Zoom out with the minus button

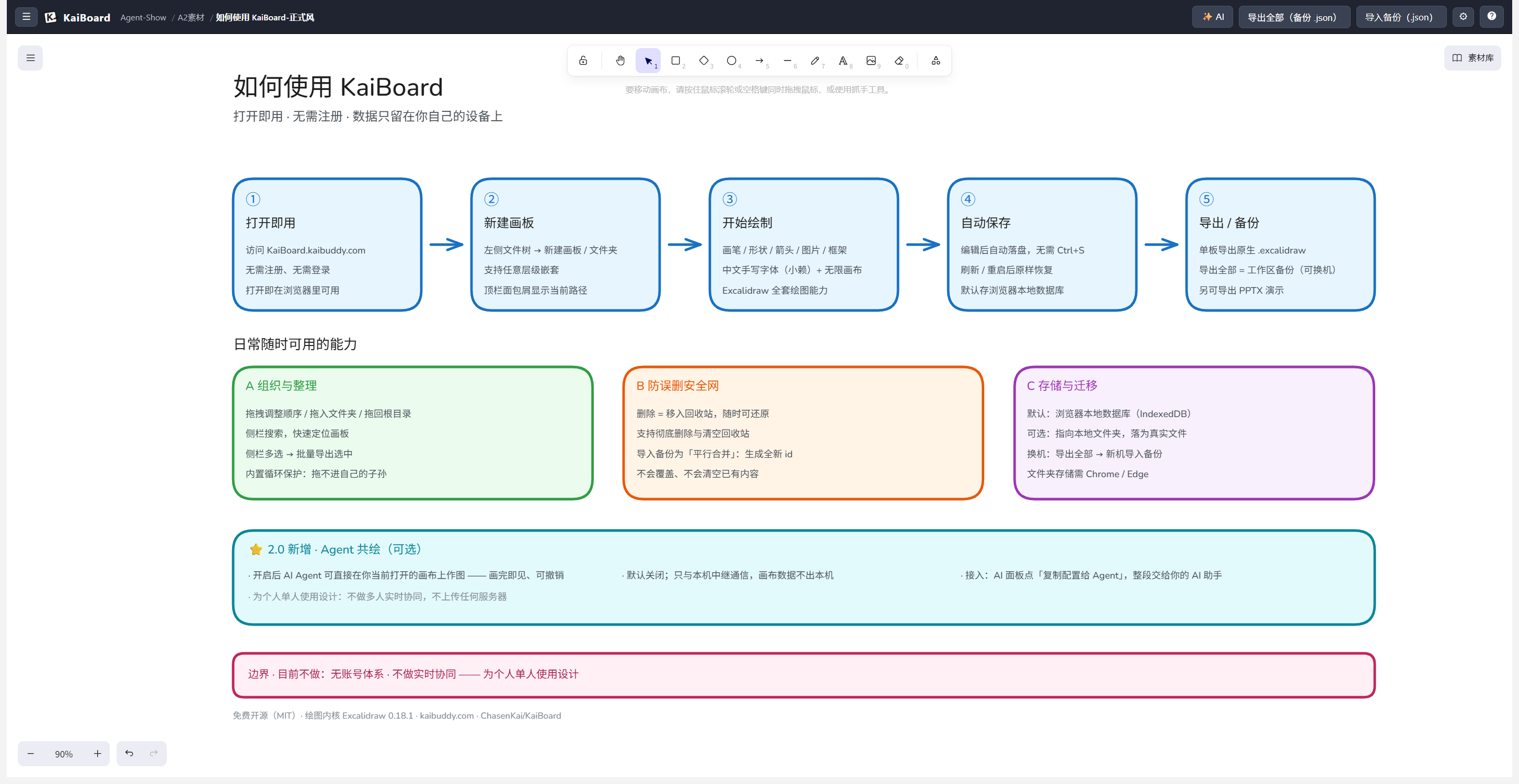31,753
